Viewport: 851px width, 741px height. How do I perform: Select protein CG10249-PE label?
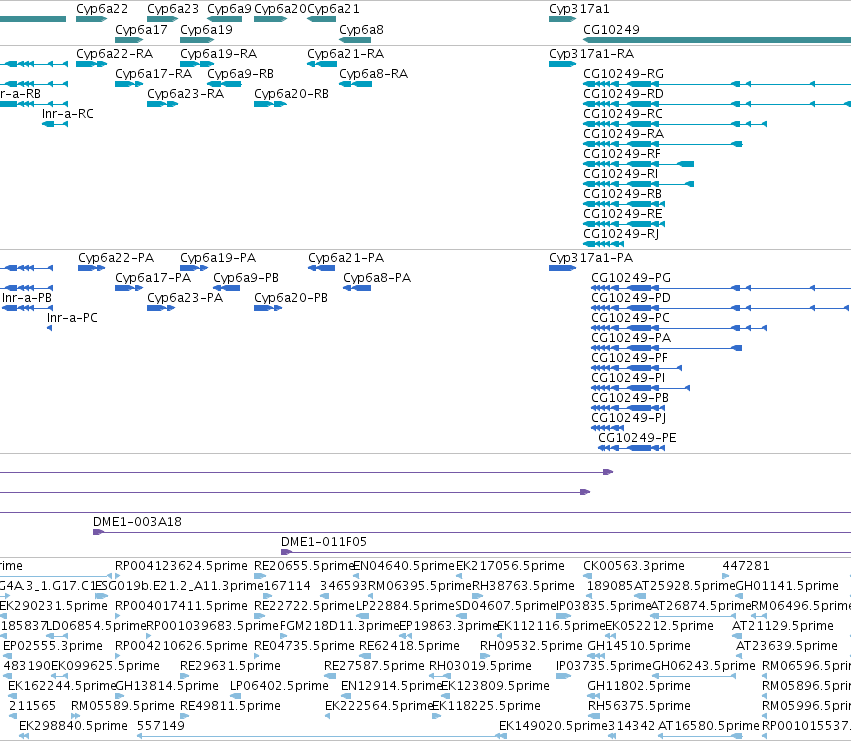(x=637, y=438)
